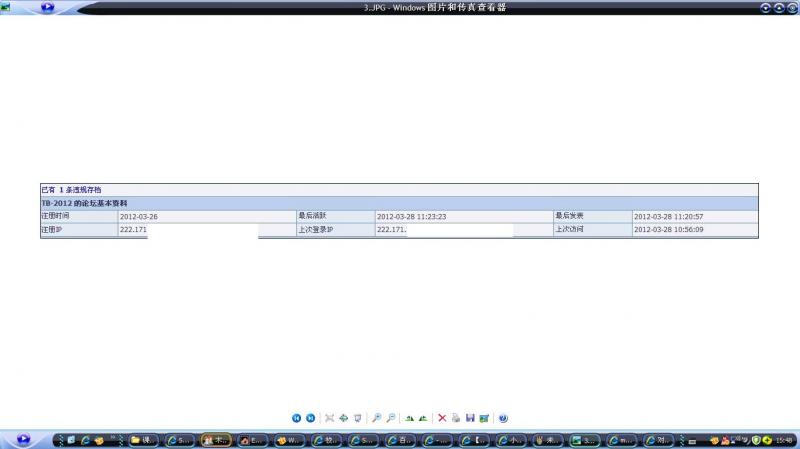Delete the image with red X
The height and width of the screenshot is (449, 800).
pyautogui.click(x=442, y=418)
